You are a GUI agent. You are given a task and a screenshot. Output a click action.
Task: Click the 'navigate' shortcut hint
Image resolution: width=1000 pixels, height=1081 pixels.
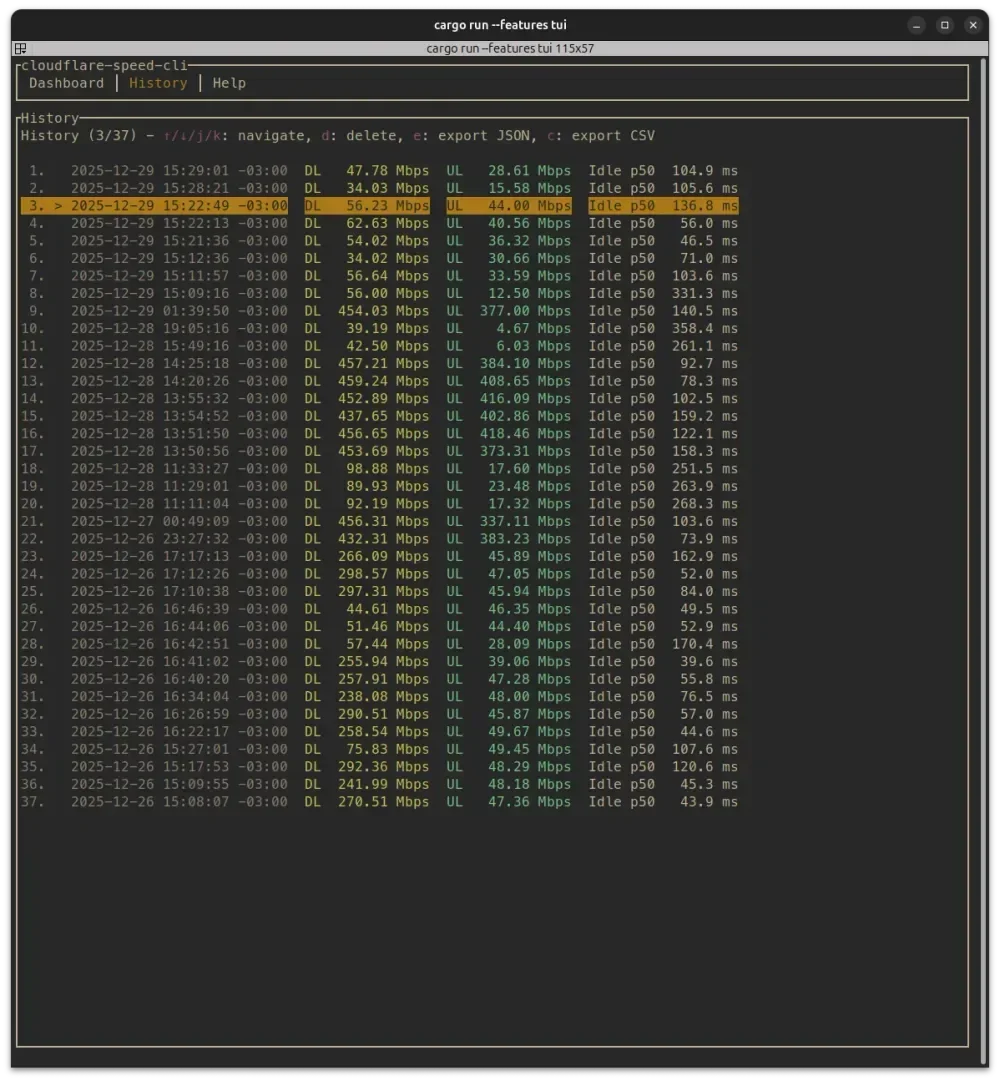coord(271,136)
